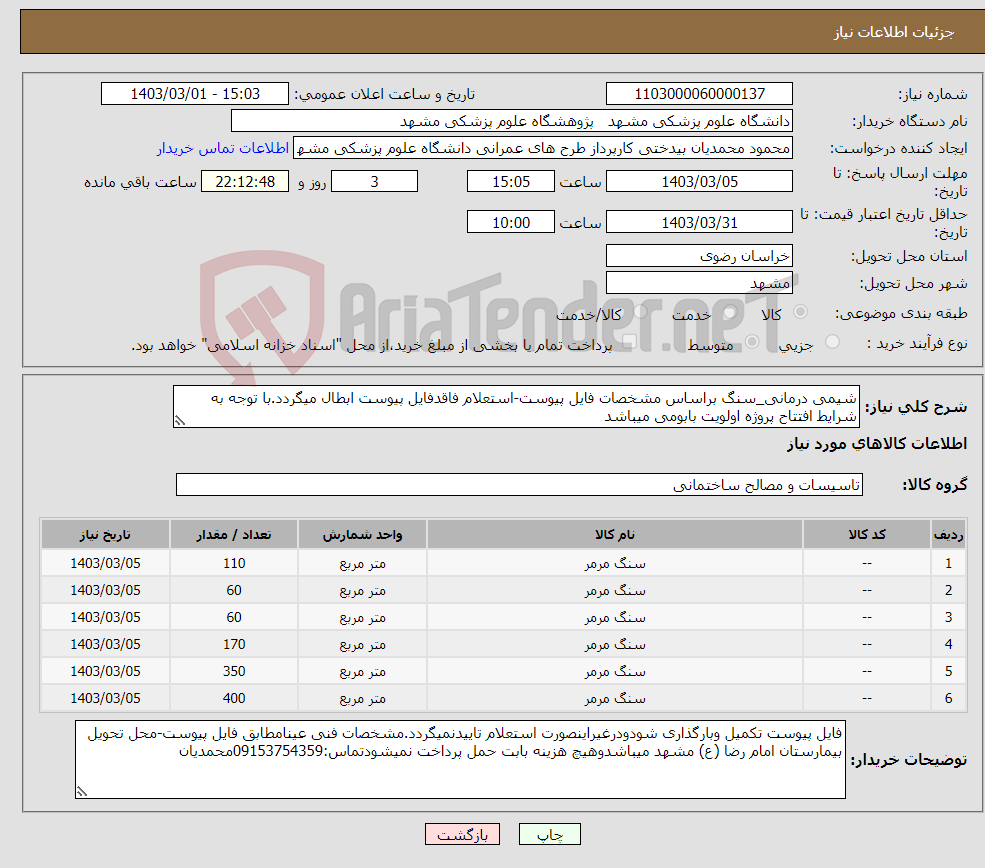Click متر مربع unit in row 5
985x868 pixels.
coord(362,671)
